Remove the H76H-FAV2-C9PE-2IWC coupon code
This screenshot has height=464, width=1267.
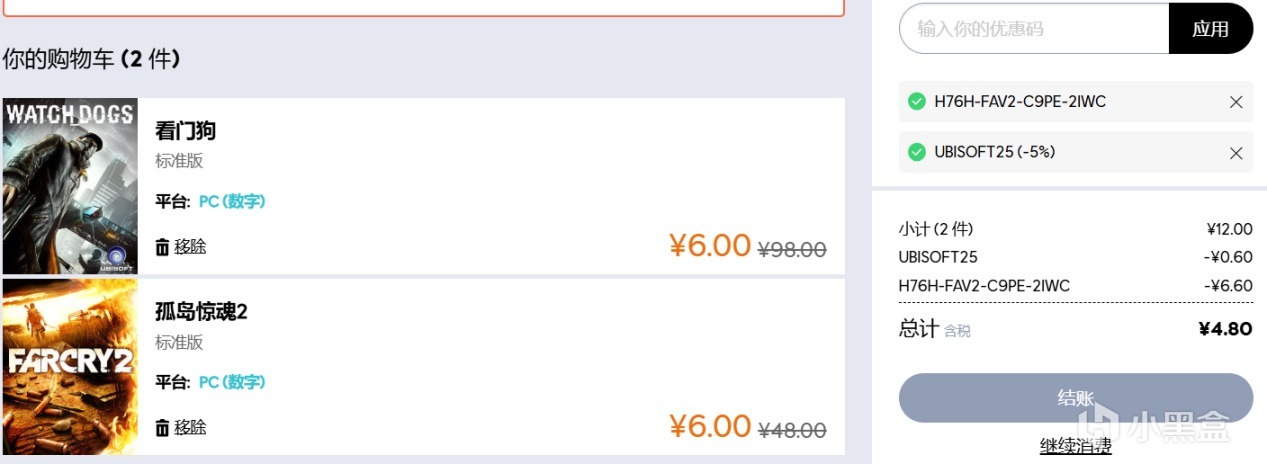tap(1236, 102)
